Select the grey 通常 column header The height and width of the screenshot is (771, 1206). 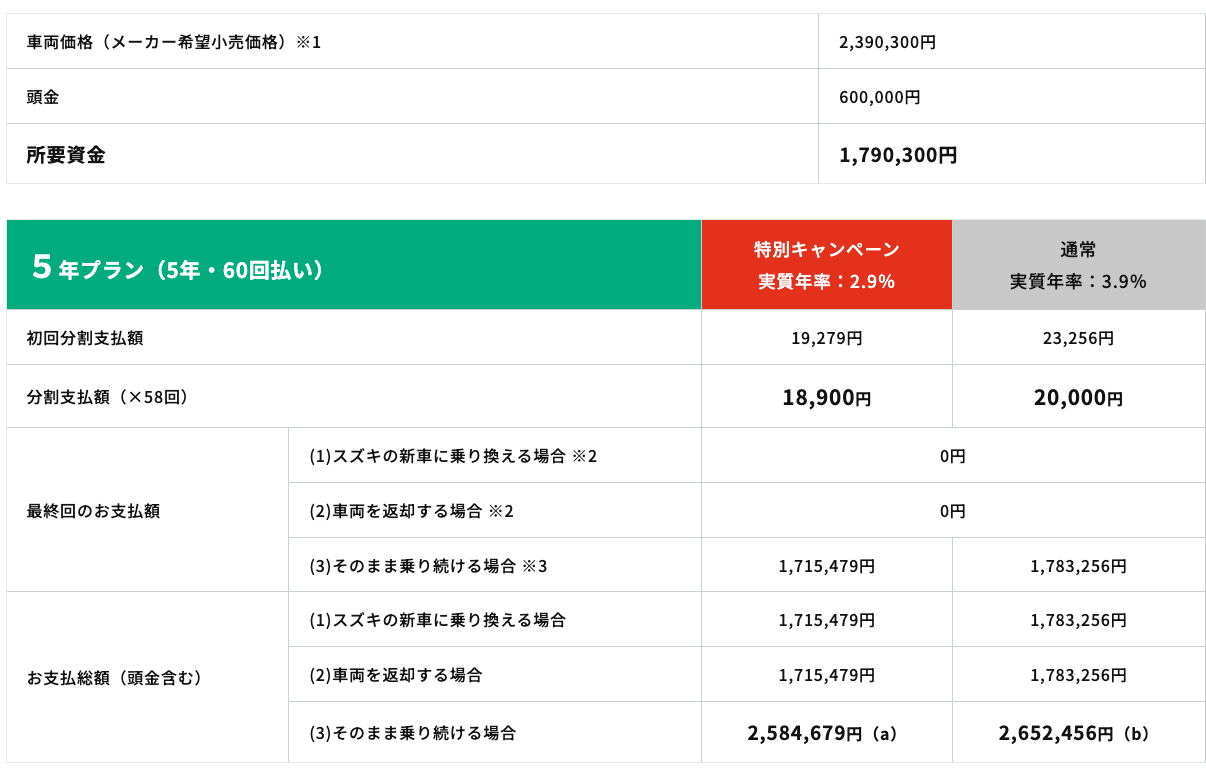point(1078,265)
